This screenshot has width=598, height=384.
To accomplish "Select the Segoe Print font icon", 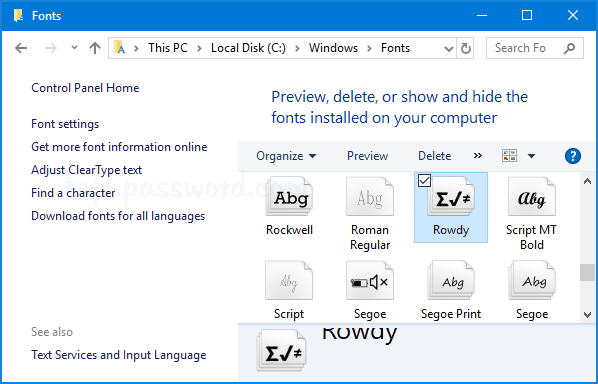I will (x=451, y=281).
